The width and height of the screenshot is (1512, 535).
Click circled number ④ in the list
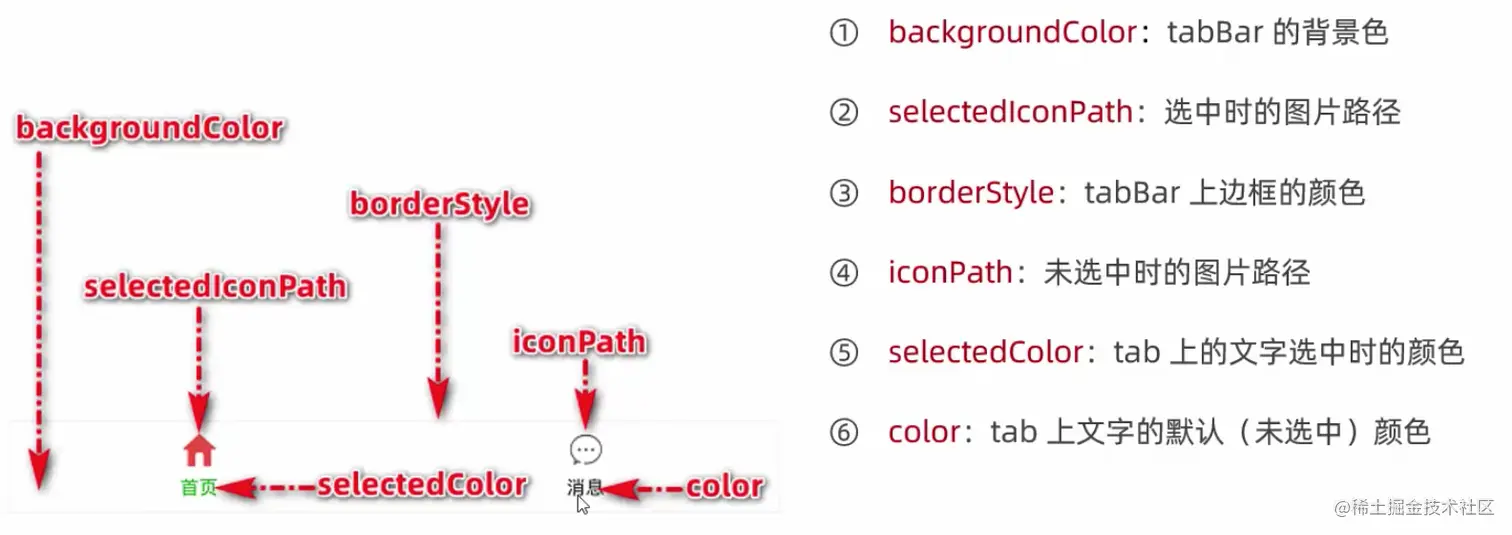coord(844,272)
